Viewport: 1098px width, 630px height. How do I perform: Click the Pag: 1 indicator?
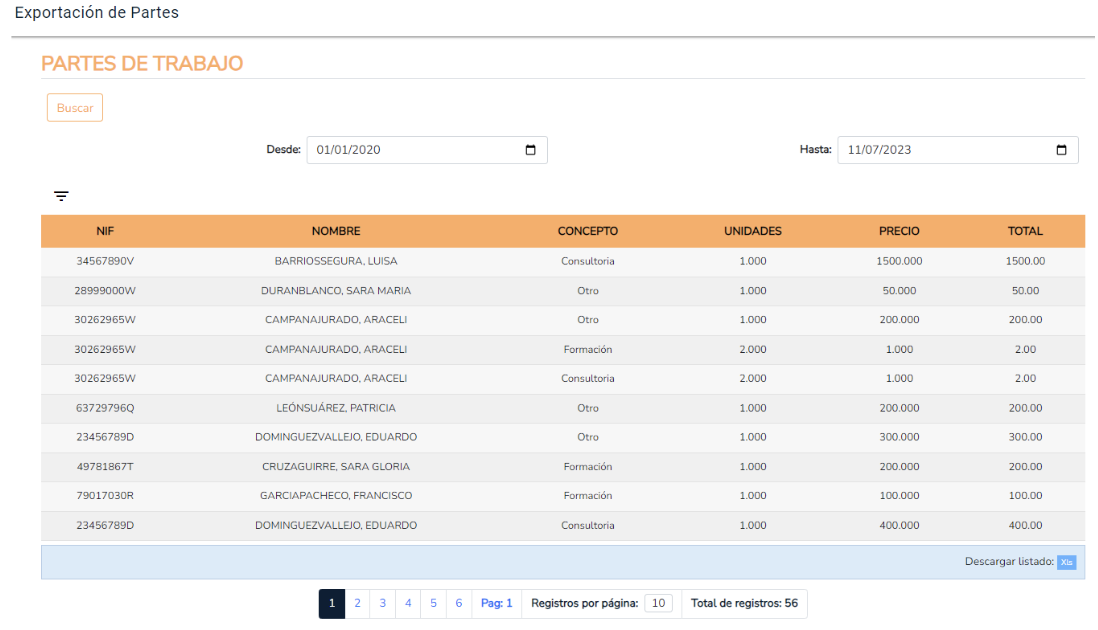pos(496,603)
